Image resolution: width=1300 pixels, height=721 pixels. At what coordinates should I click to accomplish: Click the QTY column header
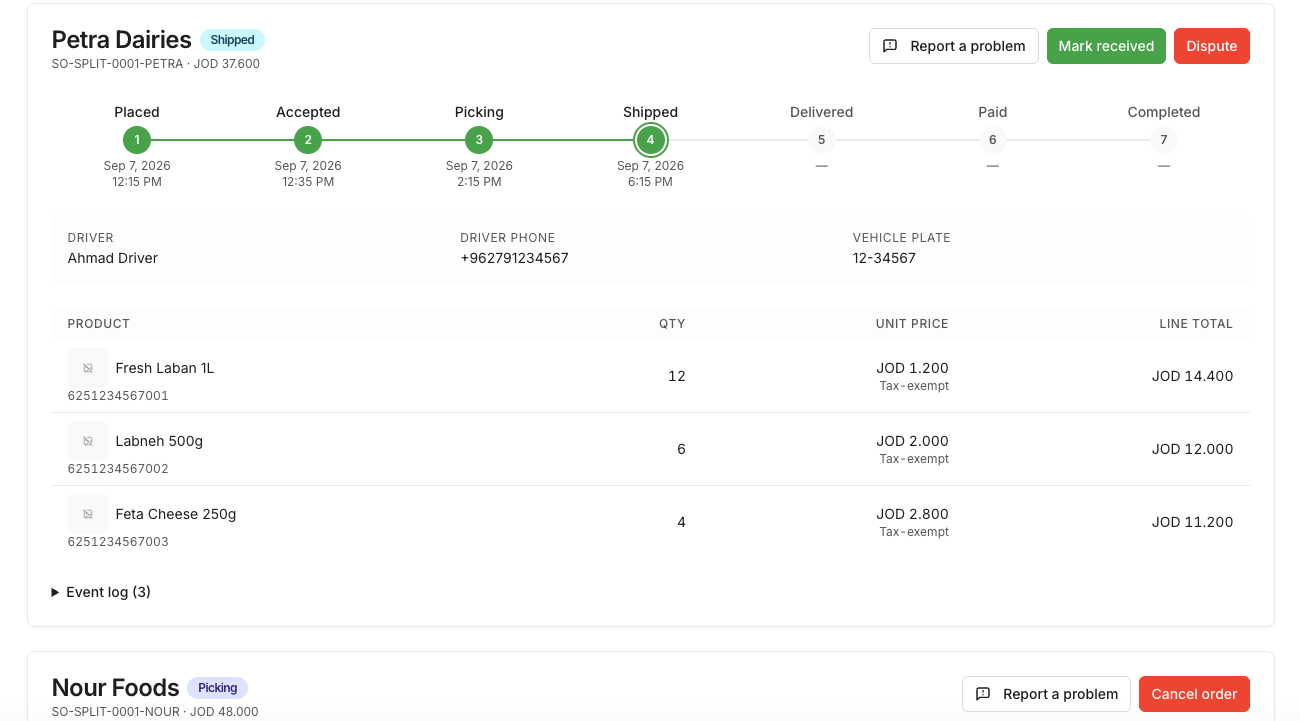tap(672, 324)
